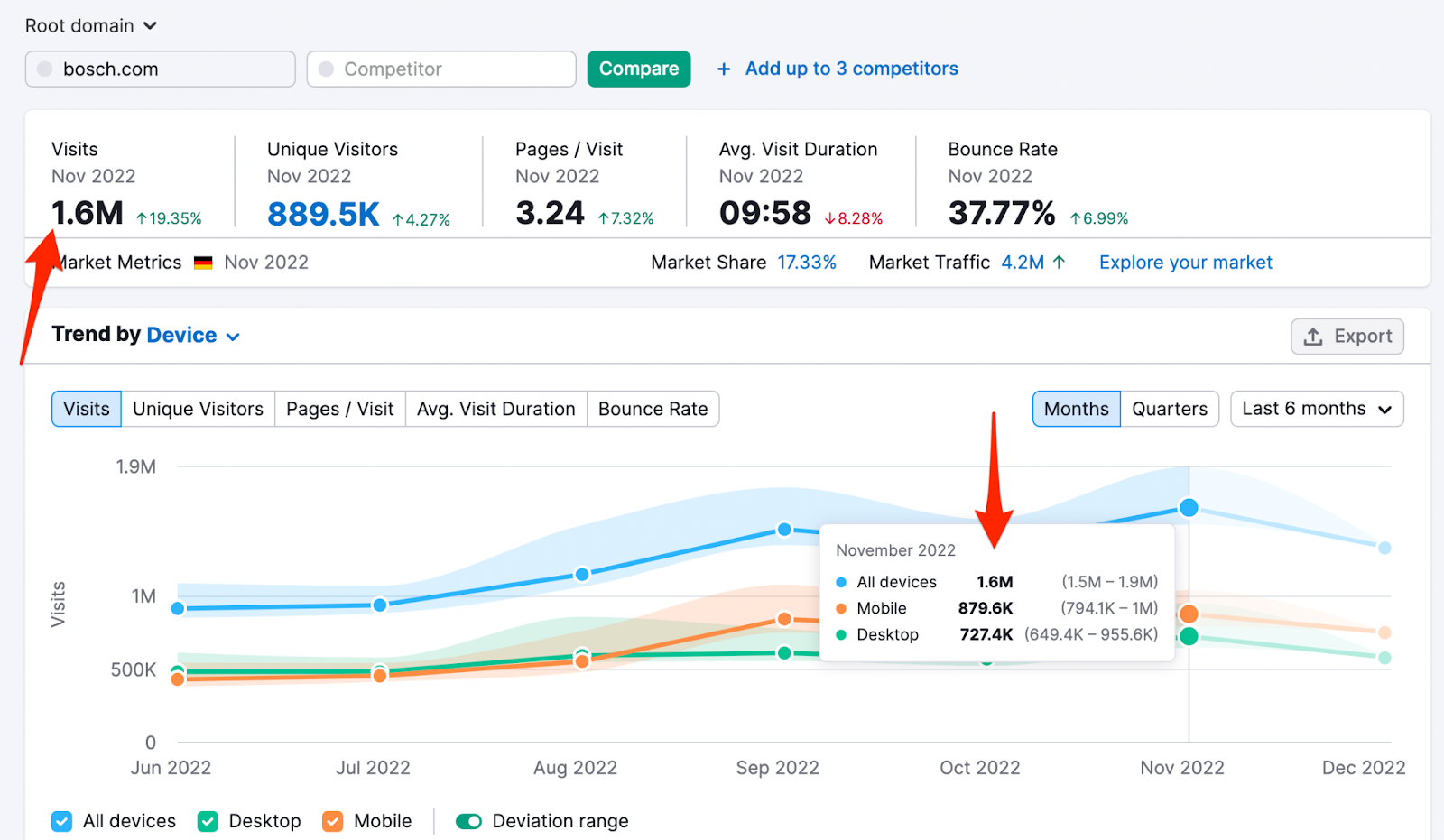
Task: Click the Avg. Visit Duration 8.28% decrease indicator
Action: [x=853, y=218]
